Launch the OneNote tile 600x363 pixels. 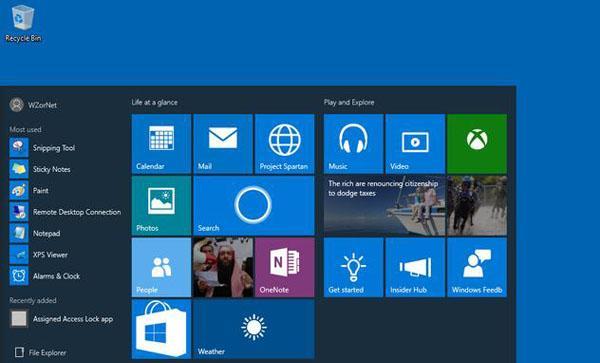pyautogui.click(x=285, y=267)
